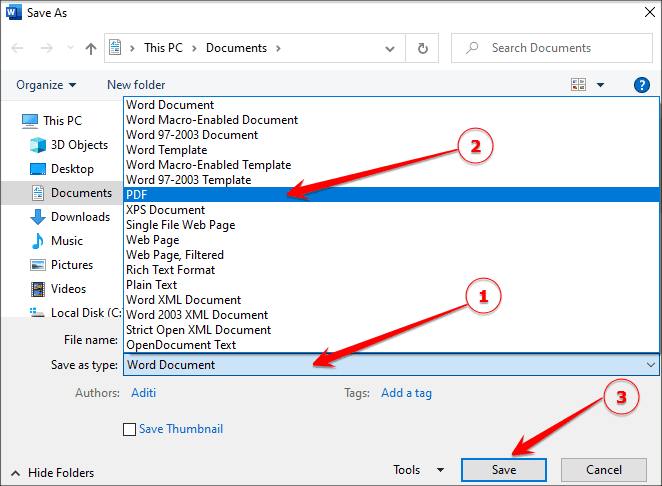Pick Plain Text from type list
Image resolution: width=662 pixels, height=486 pixels.
[152, 285]
